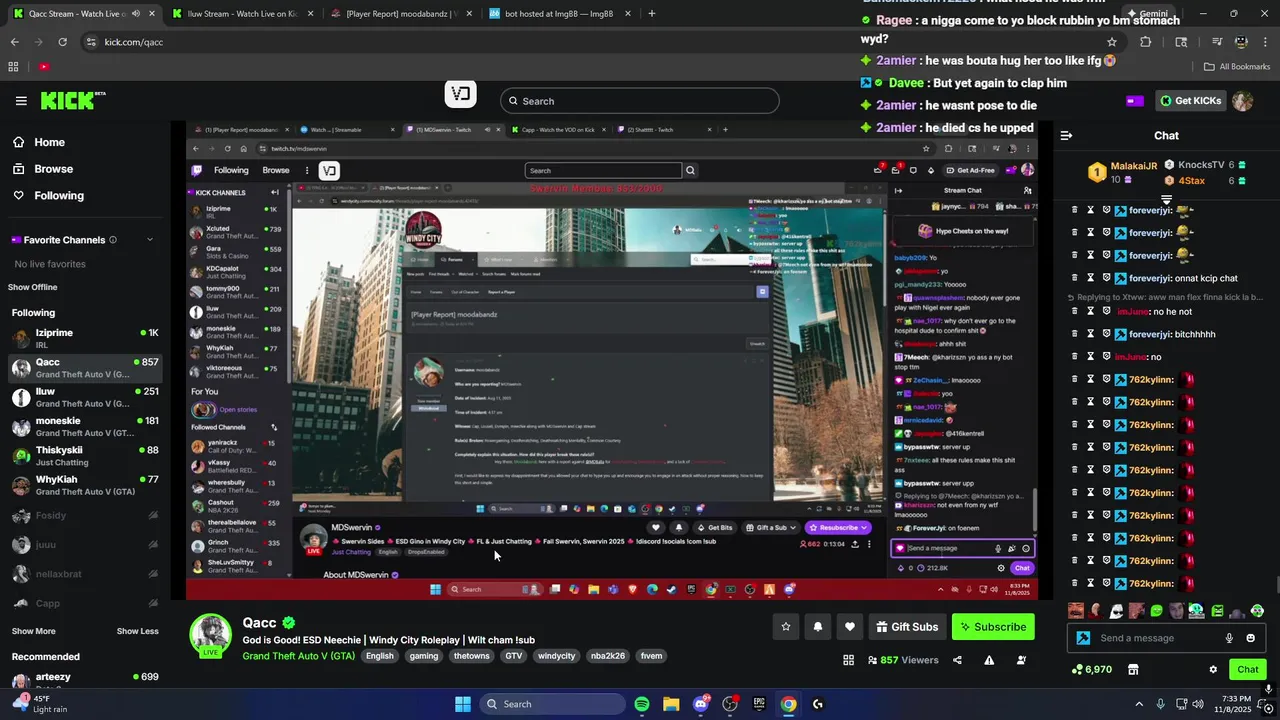Click the Windows Start button
Viewport: 1280px width, 720px height.
463,704
